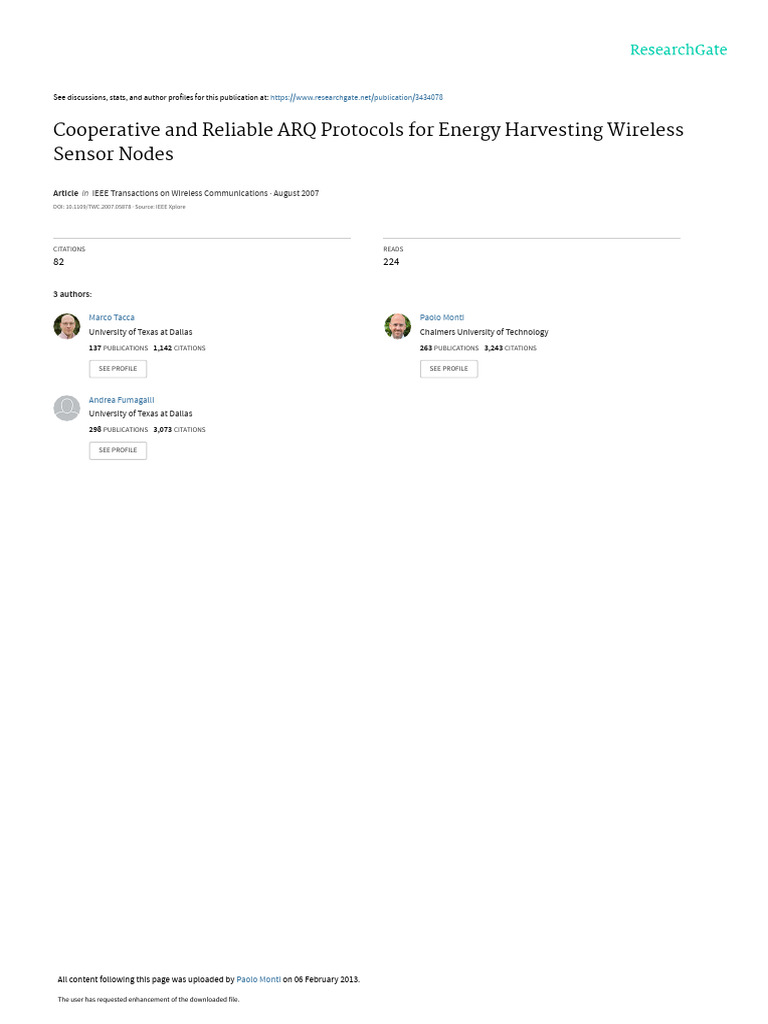Open Marco Tacca's author name link
The height and width of the screenshot is (1024, 768).
click(x=111, y=317)
